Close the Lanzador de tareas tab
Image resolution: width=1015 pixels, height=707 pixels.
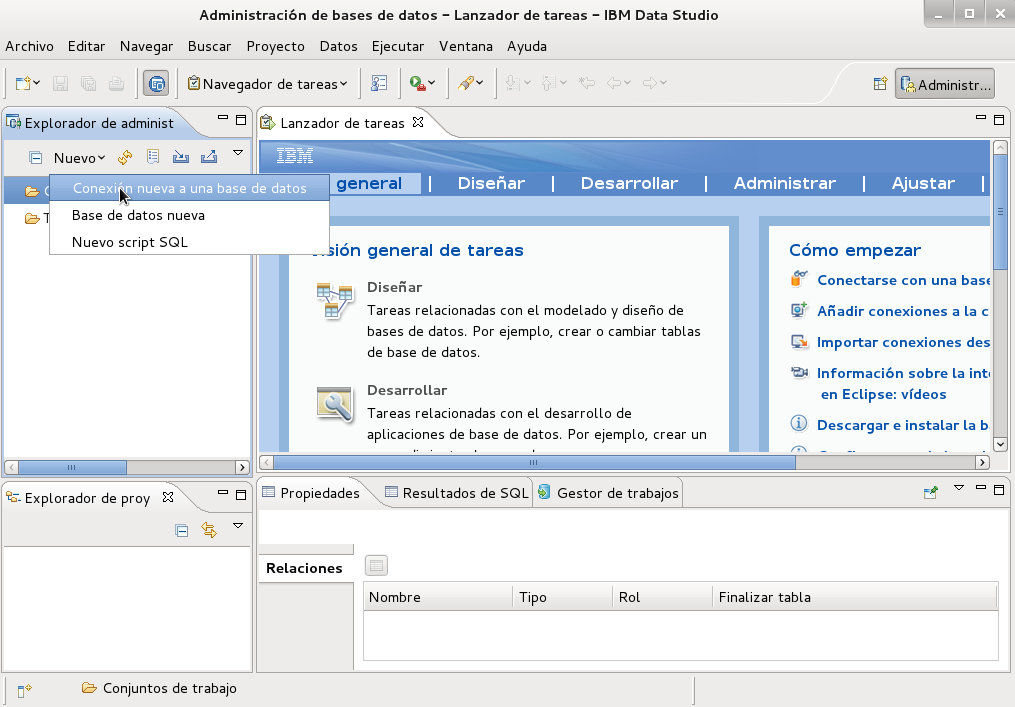(418, 122)
